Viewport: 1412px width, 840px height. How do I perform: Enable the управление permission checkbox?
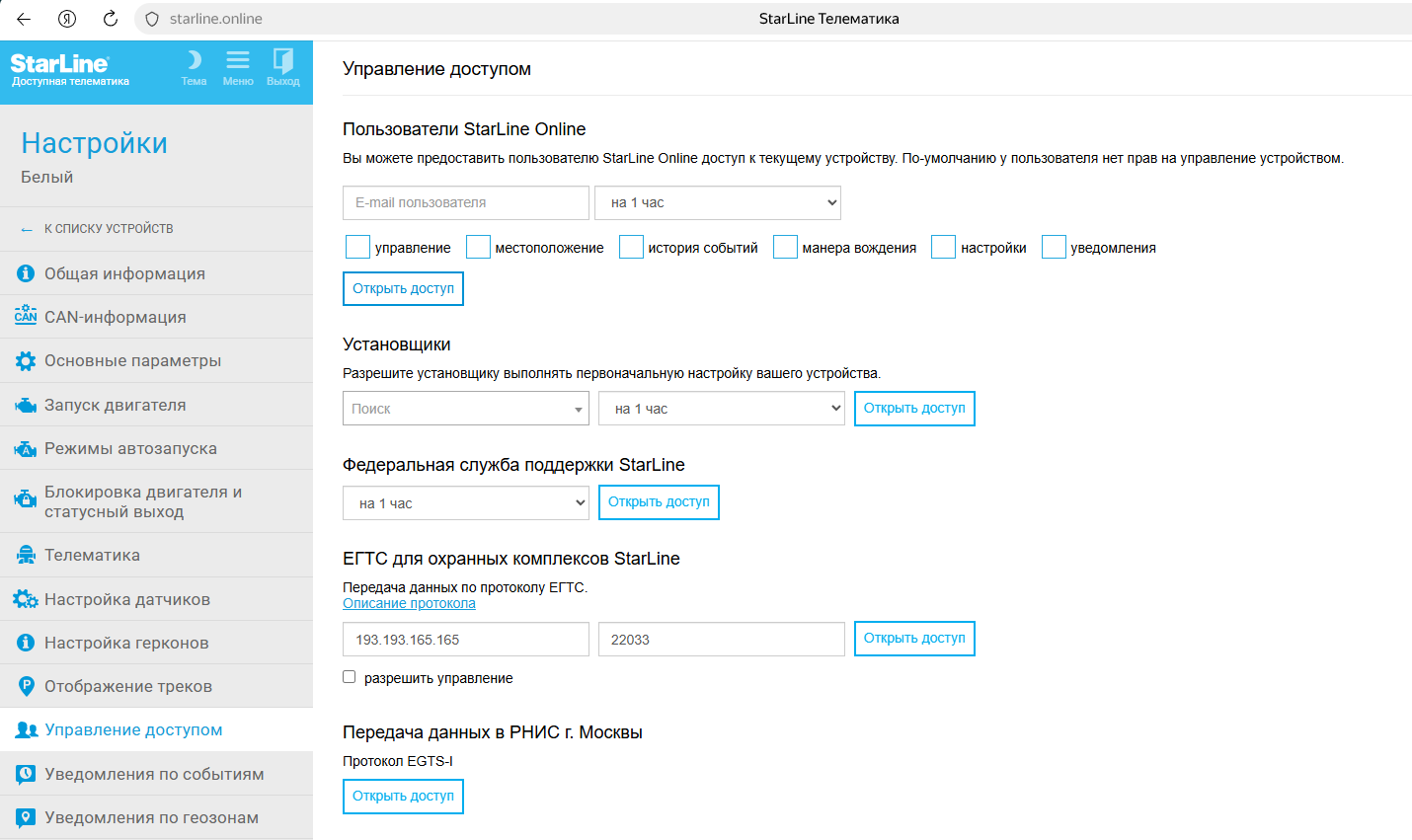click(x=357, y=248)
